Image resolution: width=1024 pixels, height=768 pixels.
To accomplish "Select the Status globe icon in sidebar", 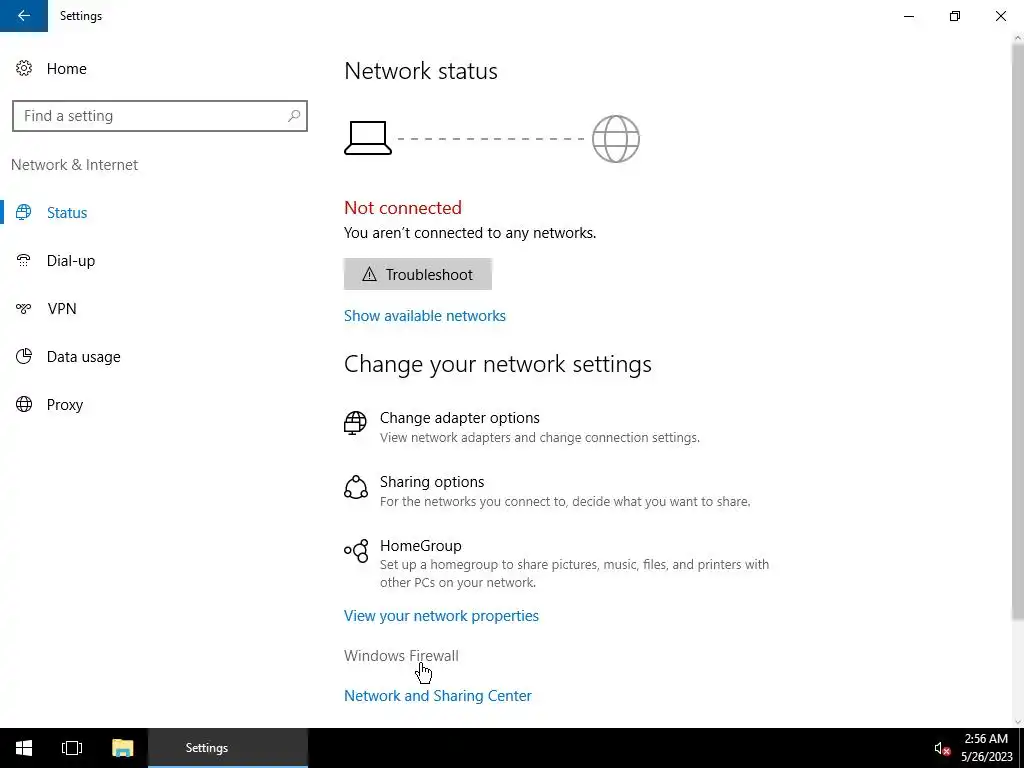I will (24, 212).
